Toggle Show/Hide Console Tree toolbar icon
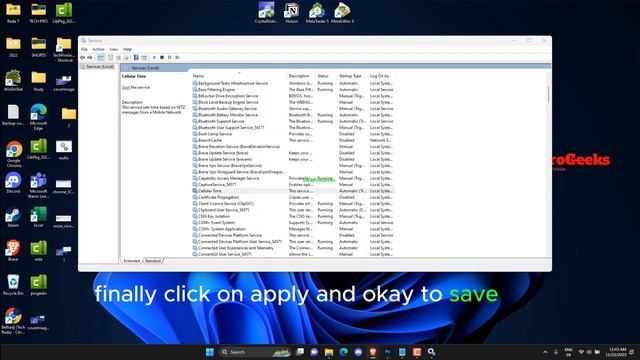Viewport: 640px width, 360px height. click(100, 58)
